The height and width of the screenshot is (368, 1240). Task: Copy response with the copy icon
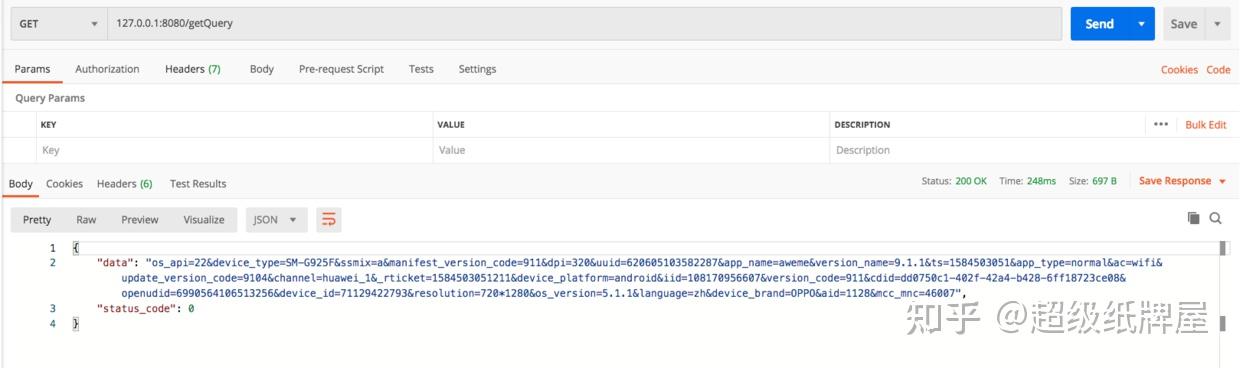1193,218
